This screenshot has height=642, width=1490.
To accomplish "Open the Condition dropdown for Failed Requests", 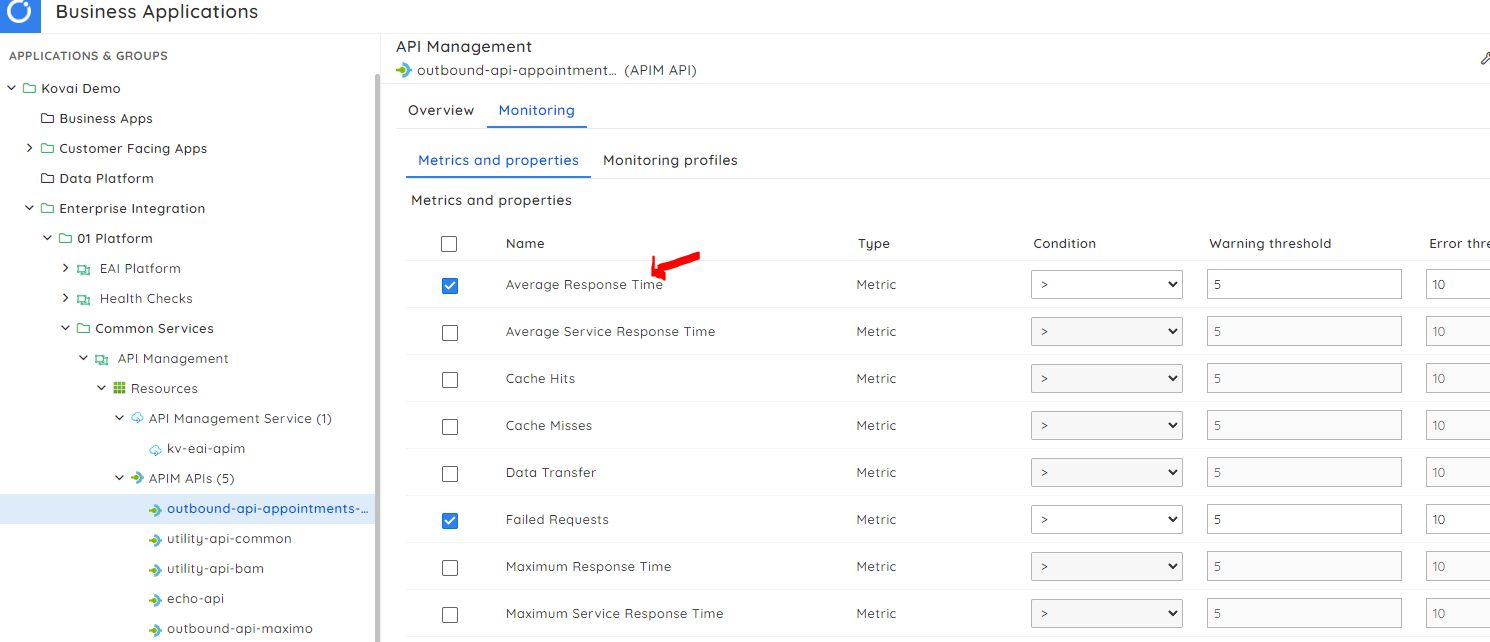I will click(x=1107, y=519).
